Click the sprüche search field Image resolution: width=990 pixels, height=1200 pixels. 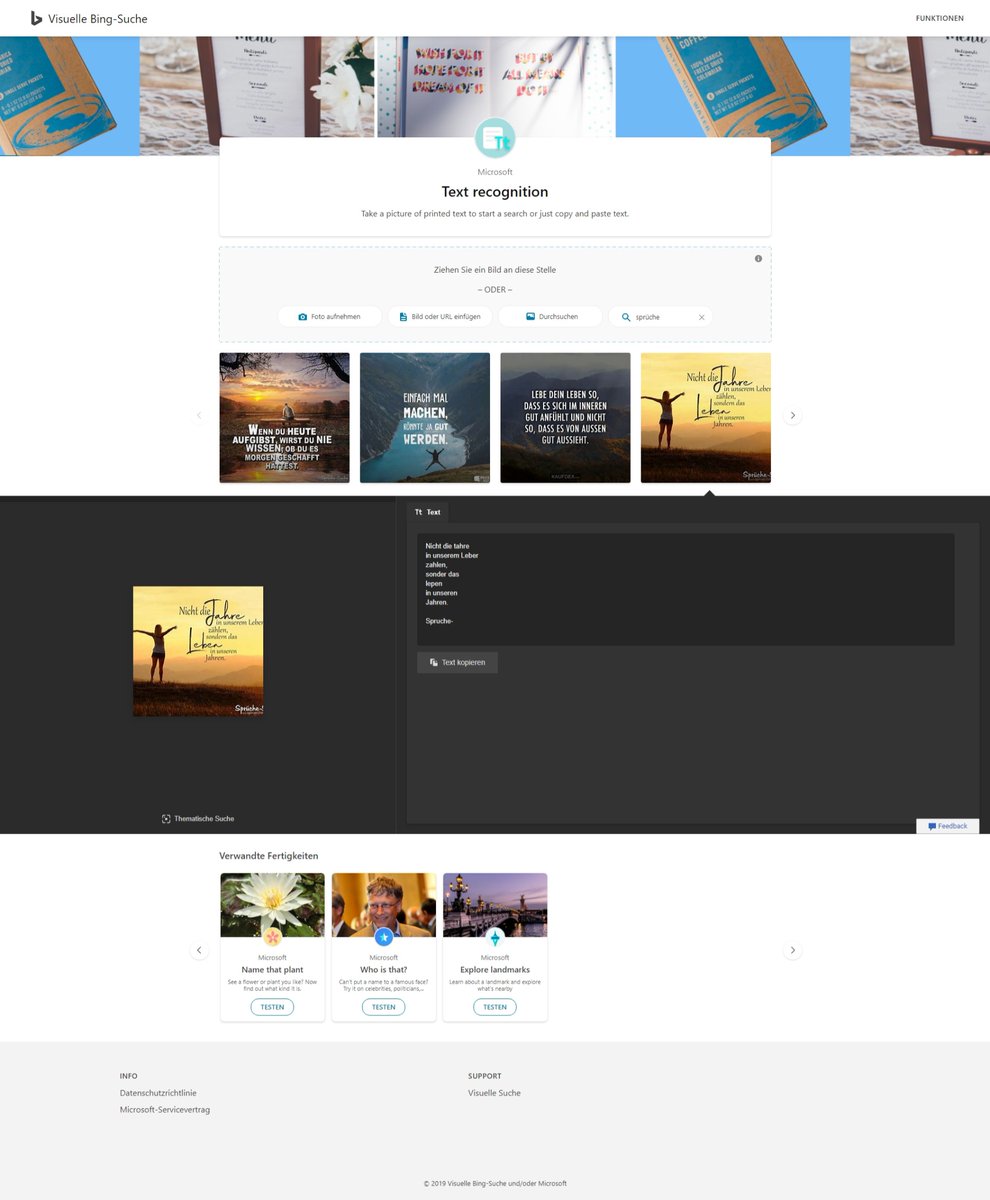pyautogui.click(x=661, y=317)
